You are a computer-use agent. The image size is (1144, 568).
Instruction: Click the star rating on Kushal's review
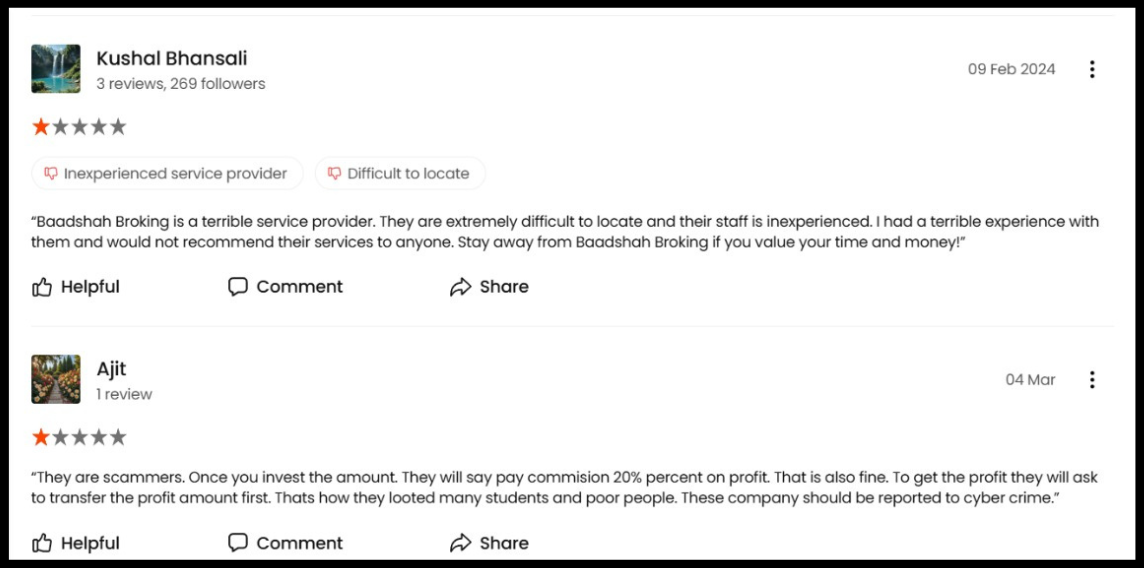[79, 127]
